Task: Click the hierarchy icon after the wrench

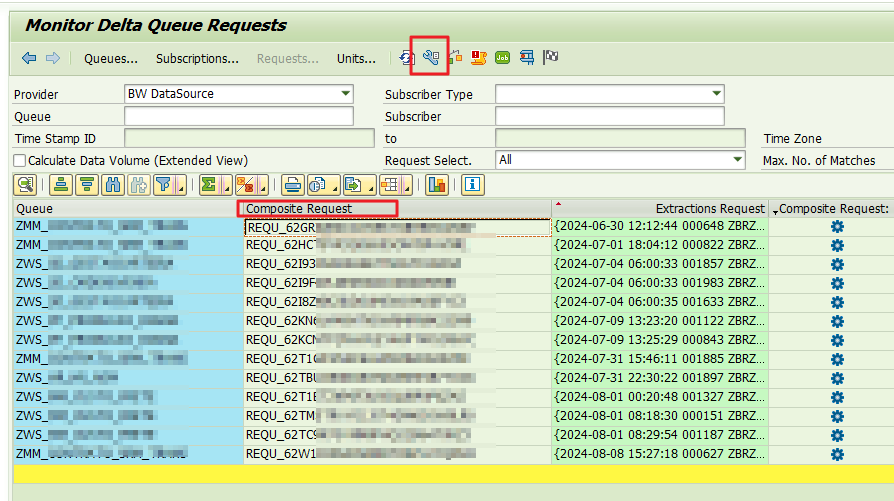Action: (x=455, y=57)
